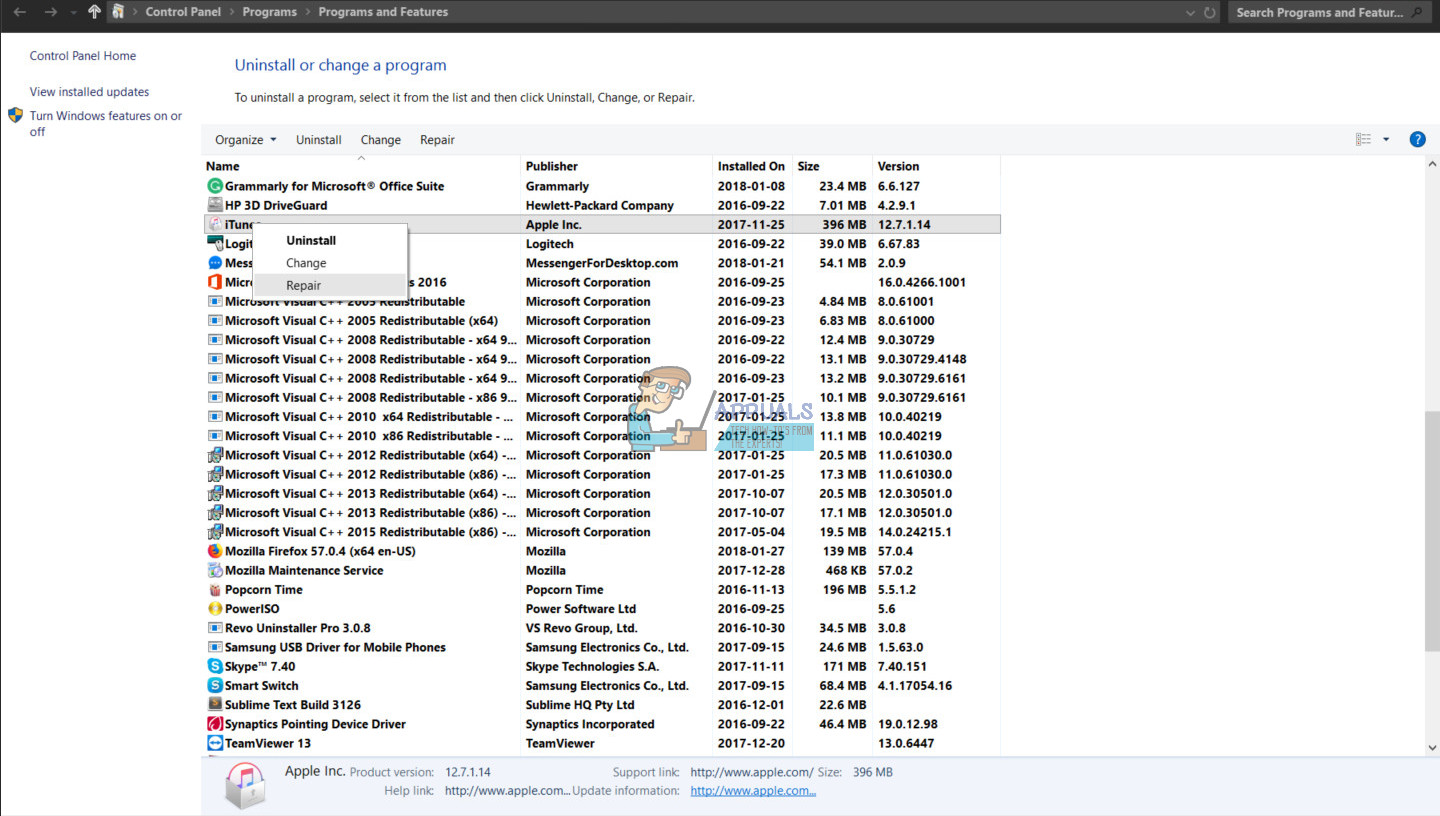Click the Mozilla Firefox 57.0.4 icon
The image size is (1440, 816).
click(214, 551)
